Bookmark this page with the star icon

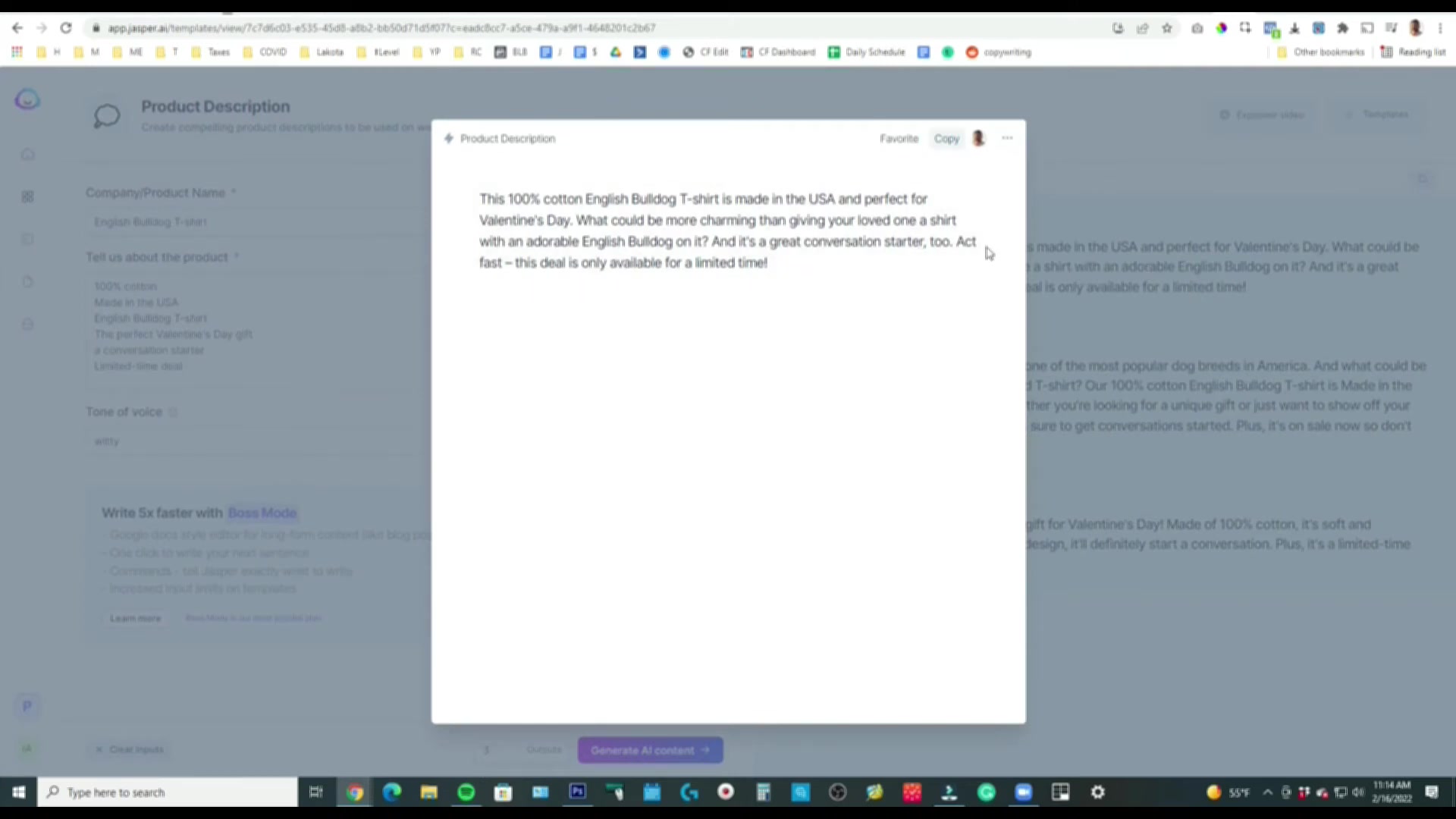[1167, 28]
